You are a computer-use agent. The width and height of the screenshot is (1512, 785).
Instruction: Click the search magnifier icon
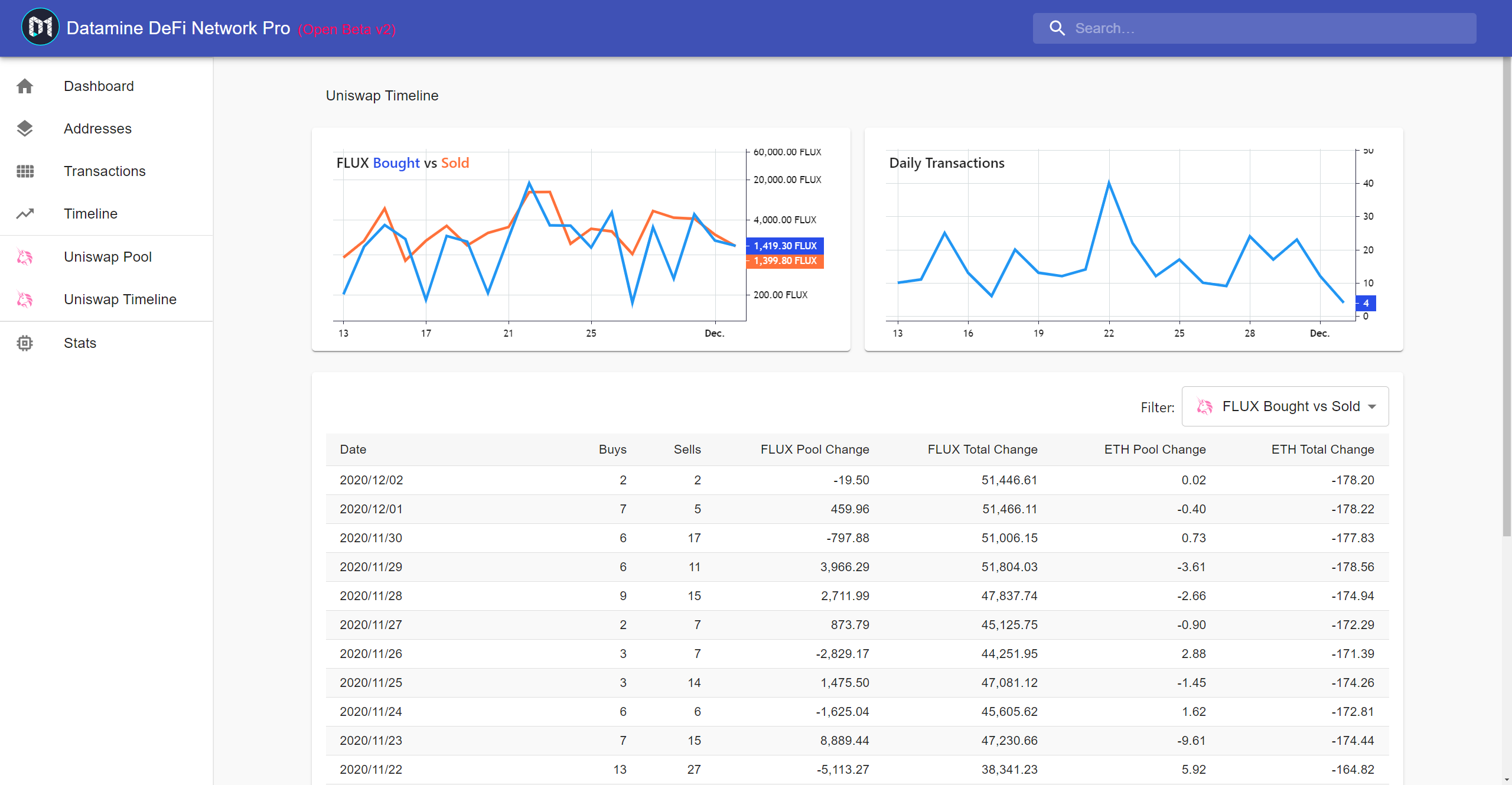1057,28
